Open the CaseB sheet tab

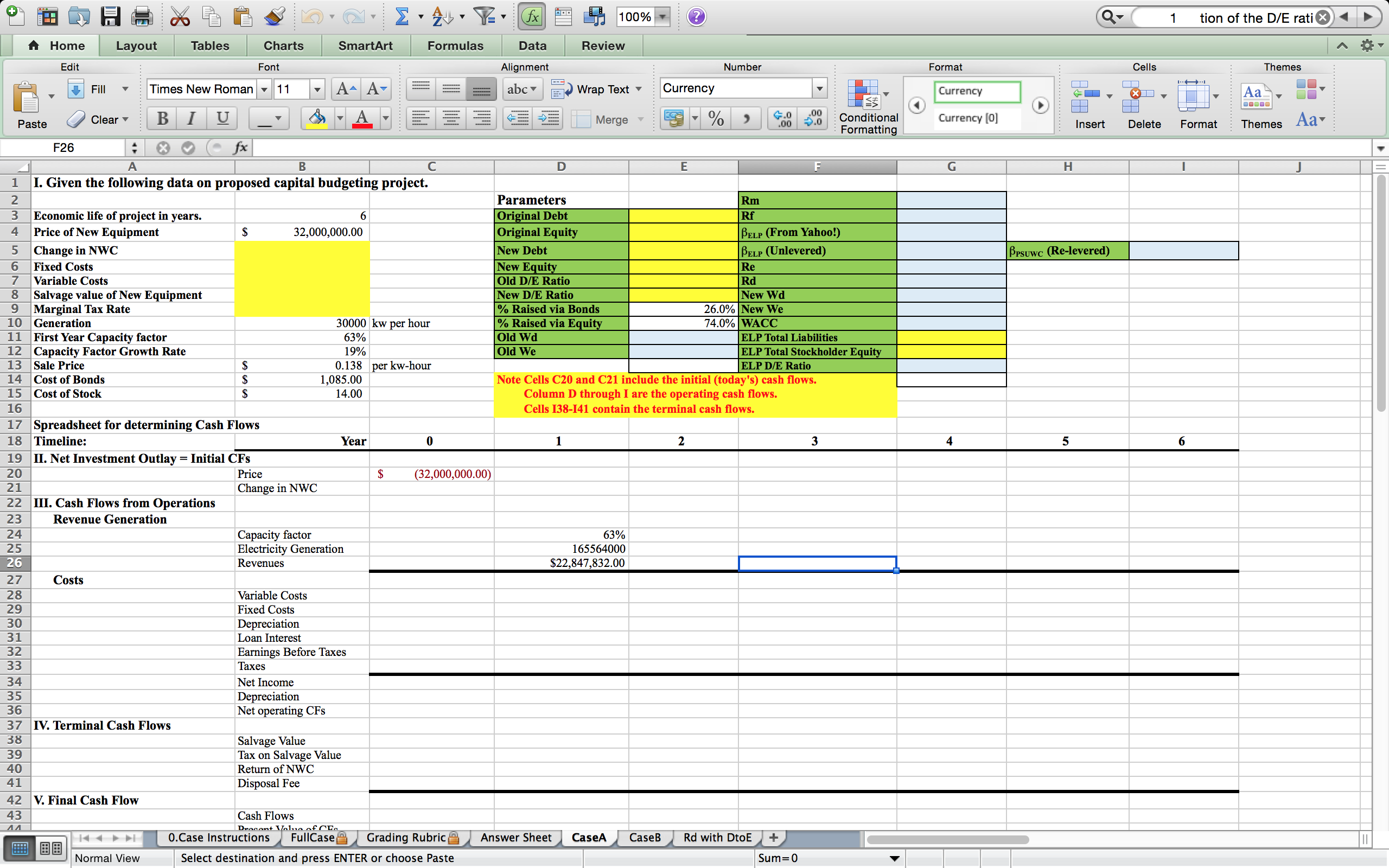(644, 838)
